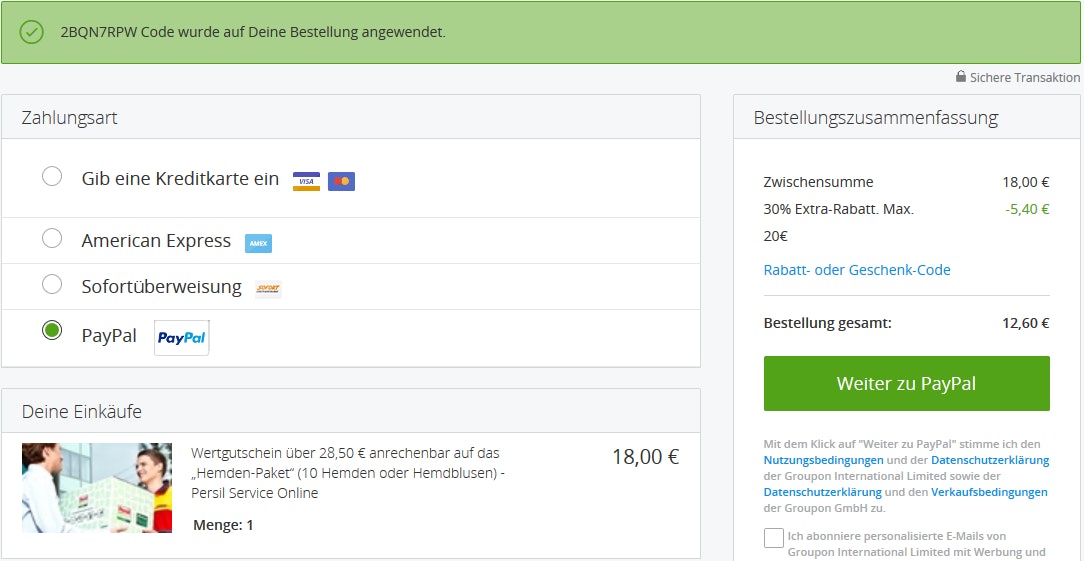The width and height of the screenshot is (1084, 561).
Task: Open Rabatt- oder Geschenk-Code link
Action: [x=856, y=270]
